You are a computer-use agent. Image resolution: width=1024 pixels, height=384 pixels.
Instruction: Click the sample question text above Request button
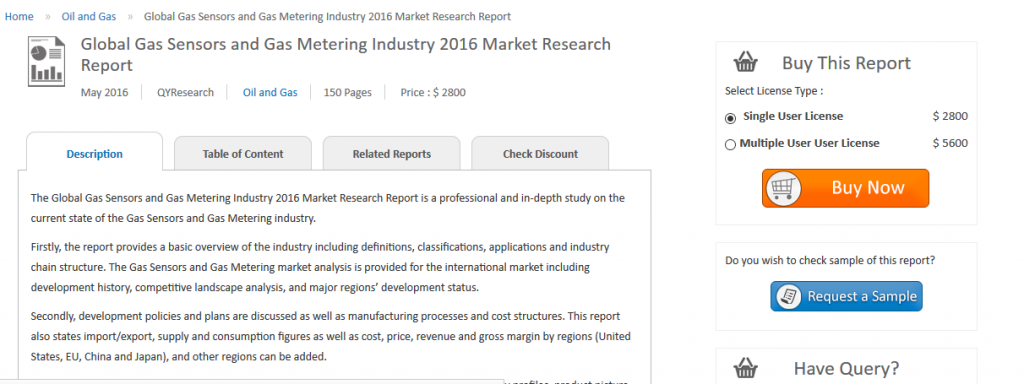[830, 260]
